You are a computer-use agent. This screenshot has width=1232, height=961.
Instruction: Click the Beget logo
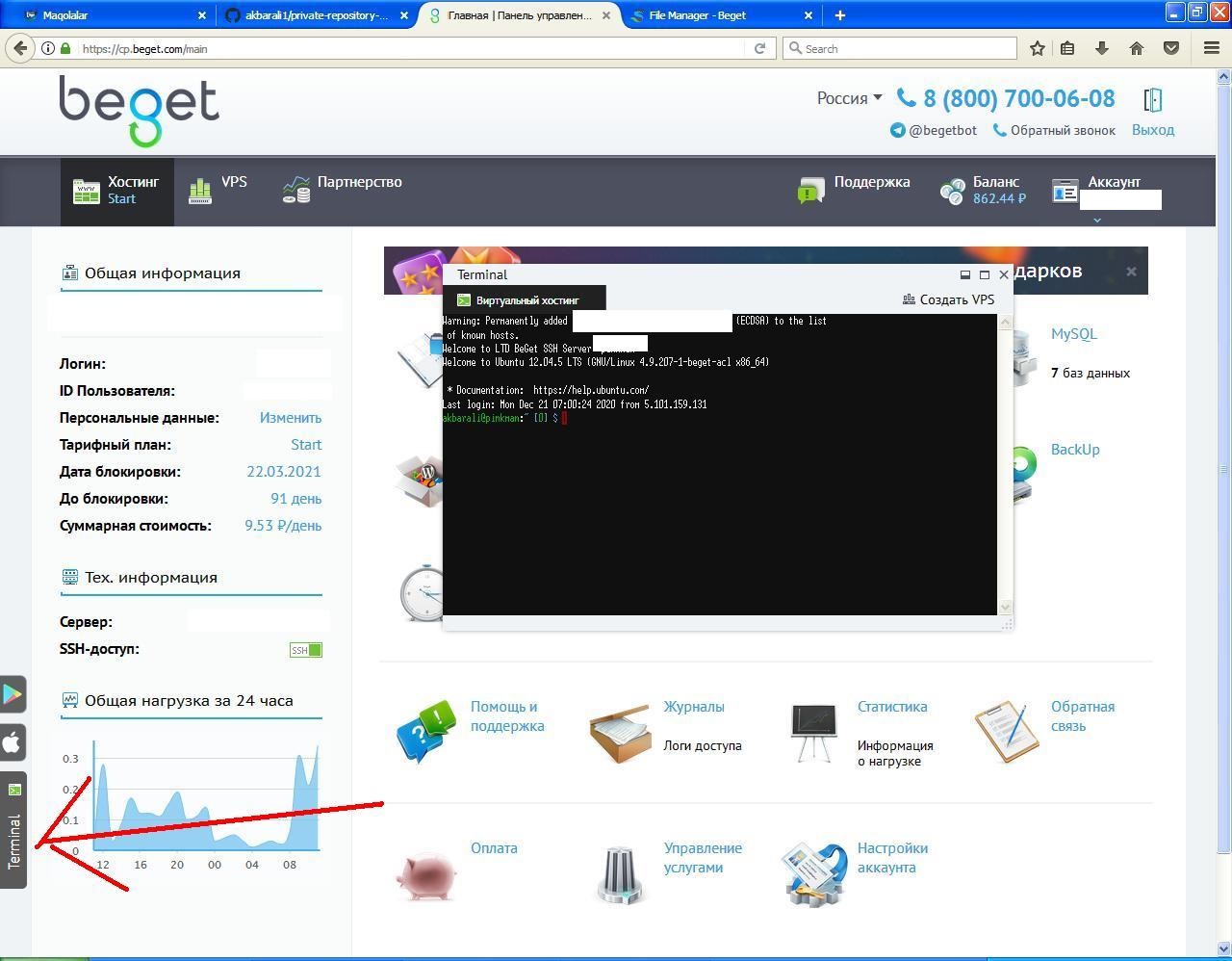pyautogui.click(x=140, y=111)
